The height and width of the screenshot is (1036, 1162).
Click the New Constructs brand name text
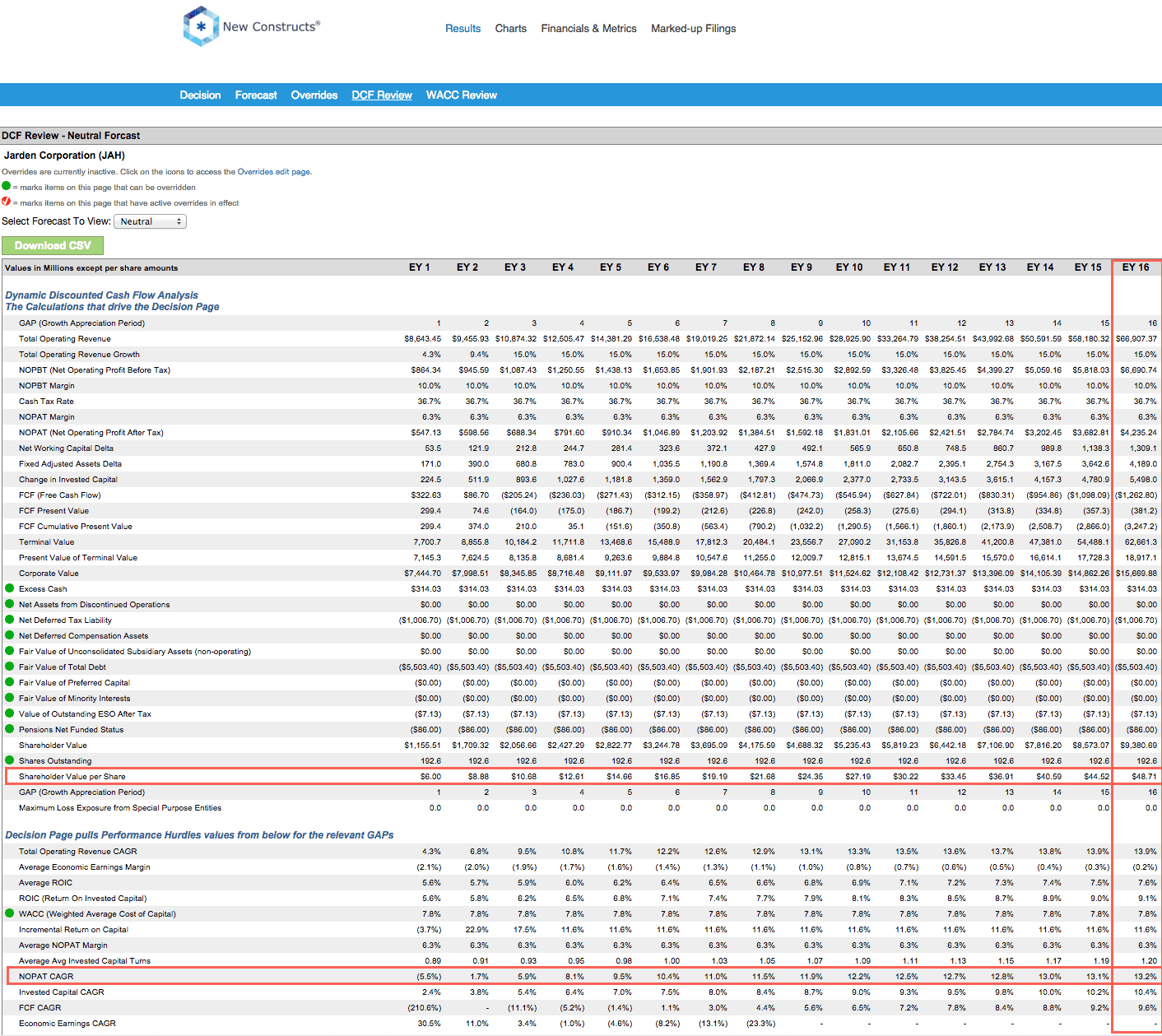[271, 26]
